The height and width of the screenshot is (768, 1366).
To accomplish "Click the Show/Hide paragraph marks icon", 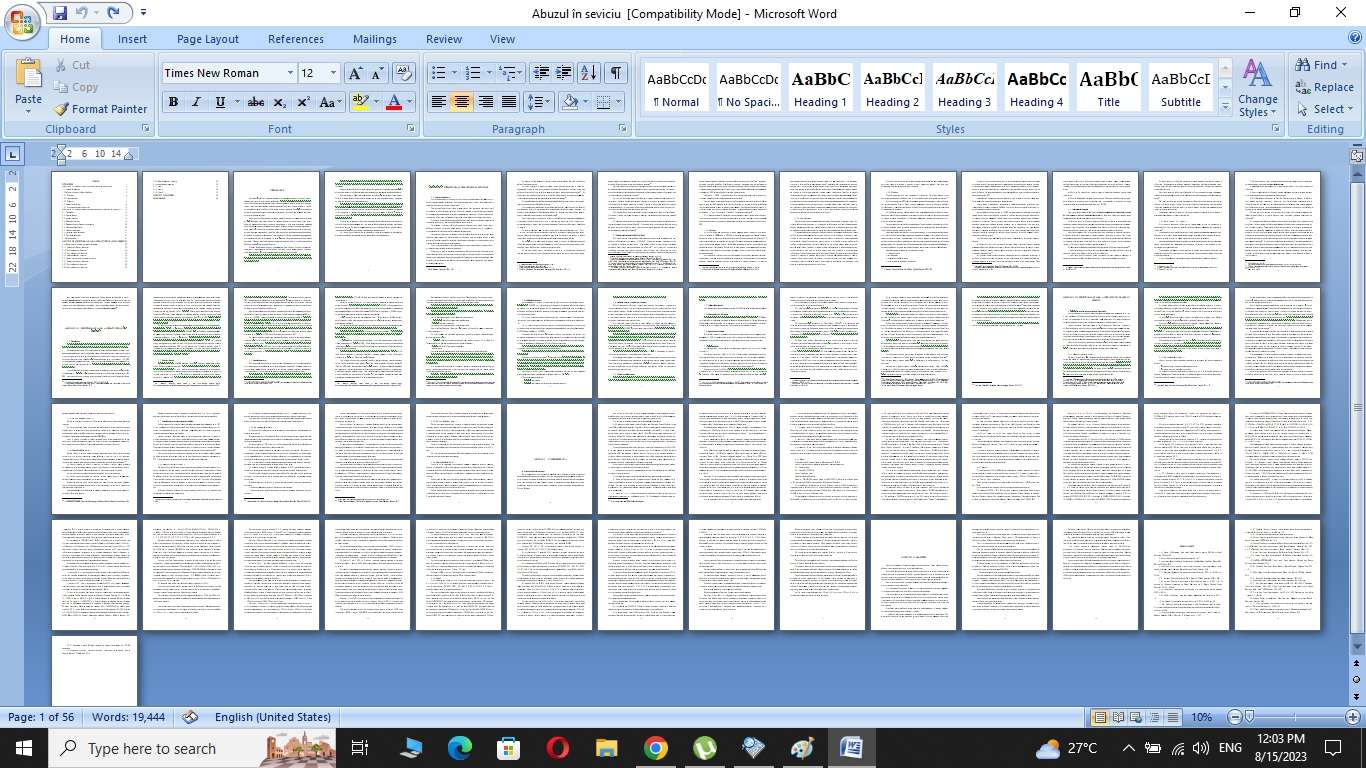I will click(616, 73).
